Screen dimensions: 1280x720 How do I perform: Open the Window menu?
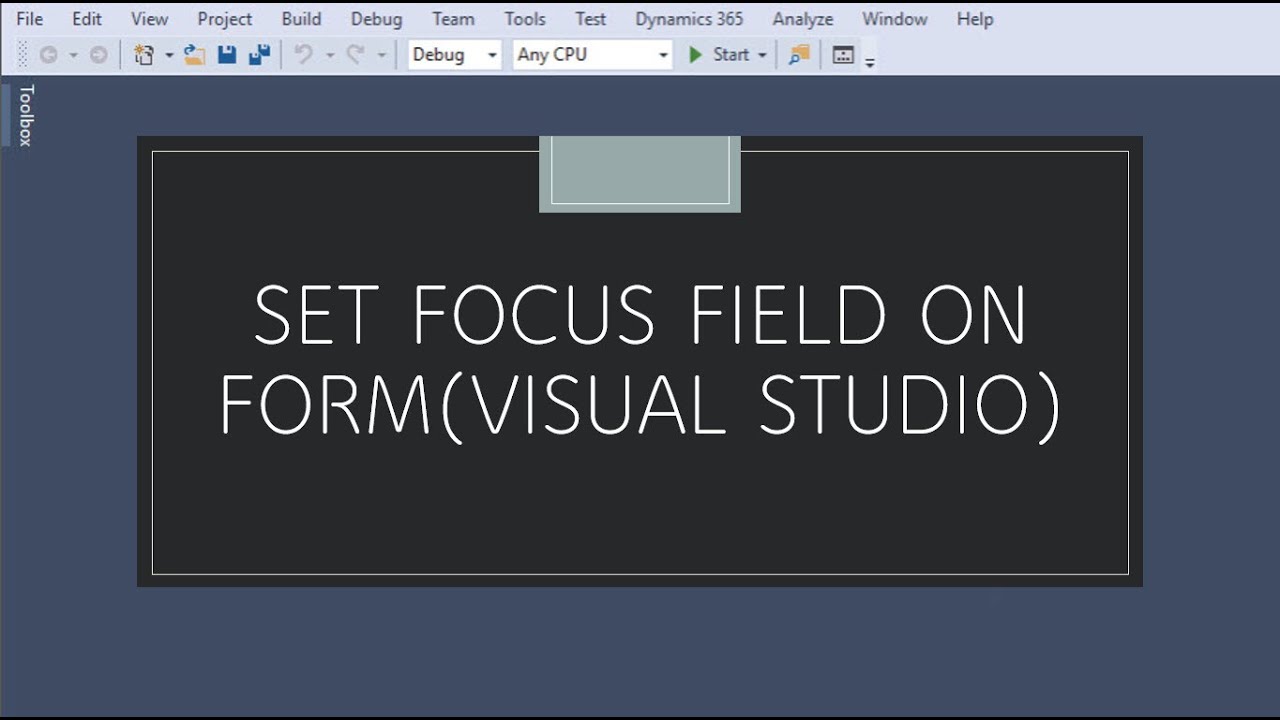tap(894, 19)
